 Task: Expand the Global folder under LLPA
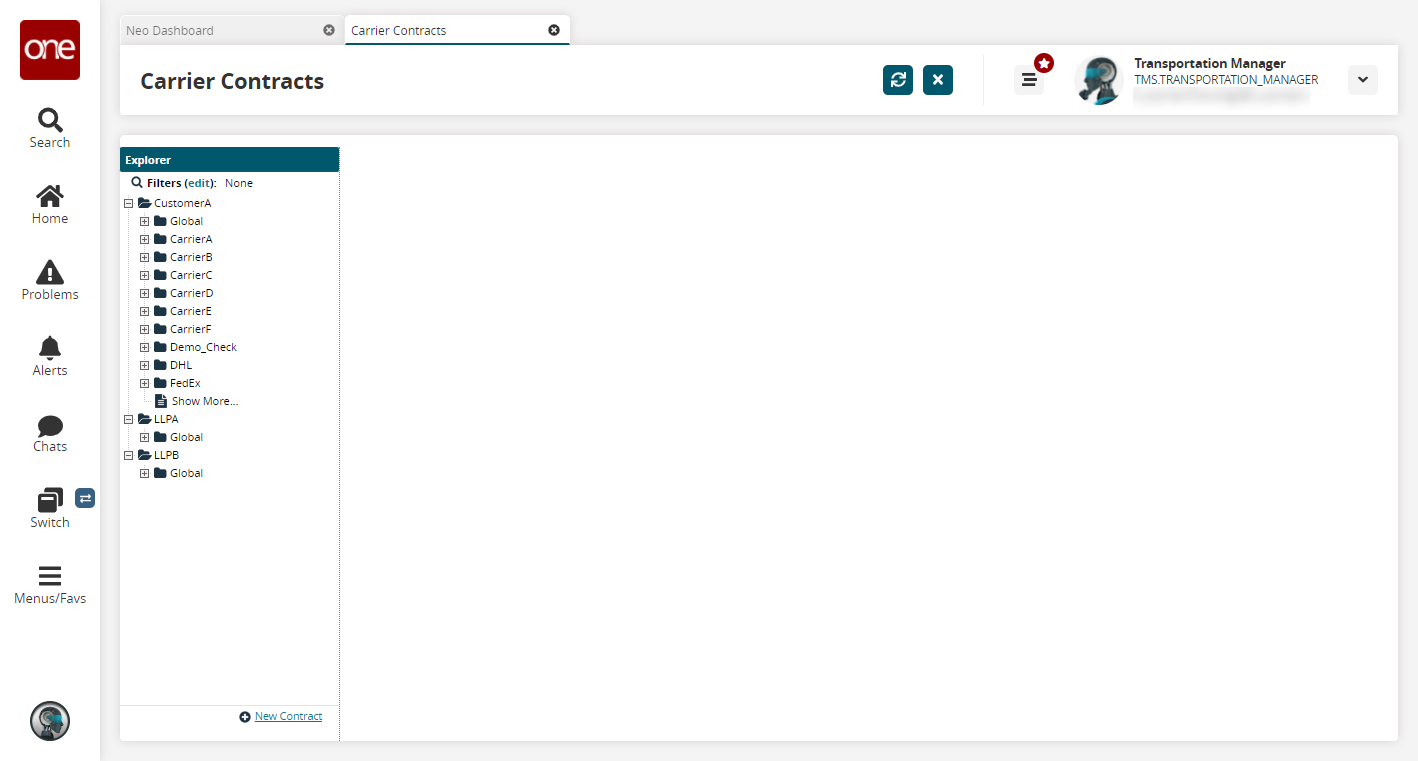[144, 437]
